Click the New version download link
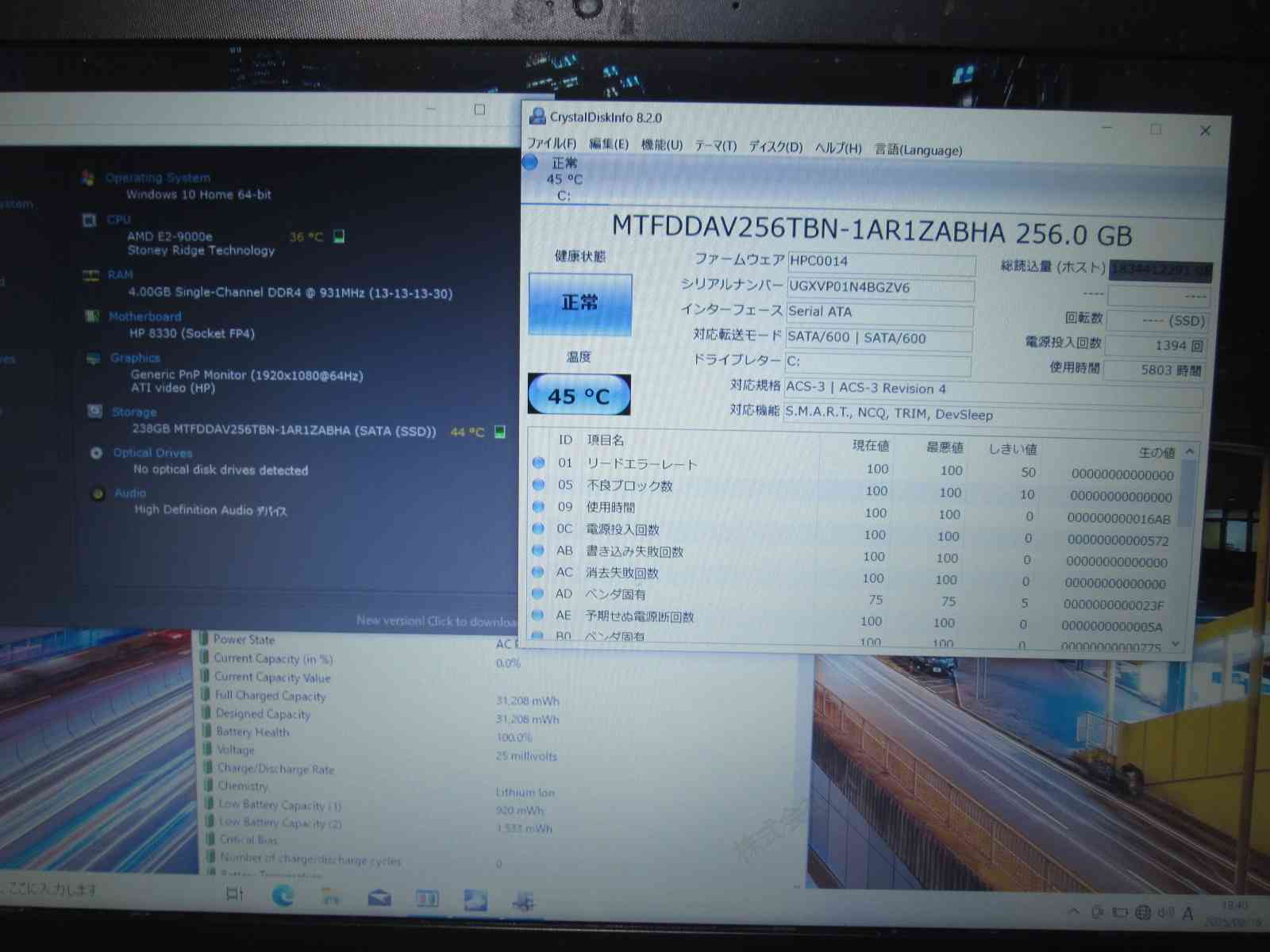 [436, 620]
